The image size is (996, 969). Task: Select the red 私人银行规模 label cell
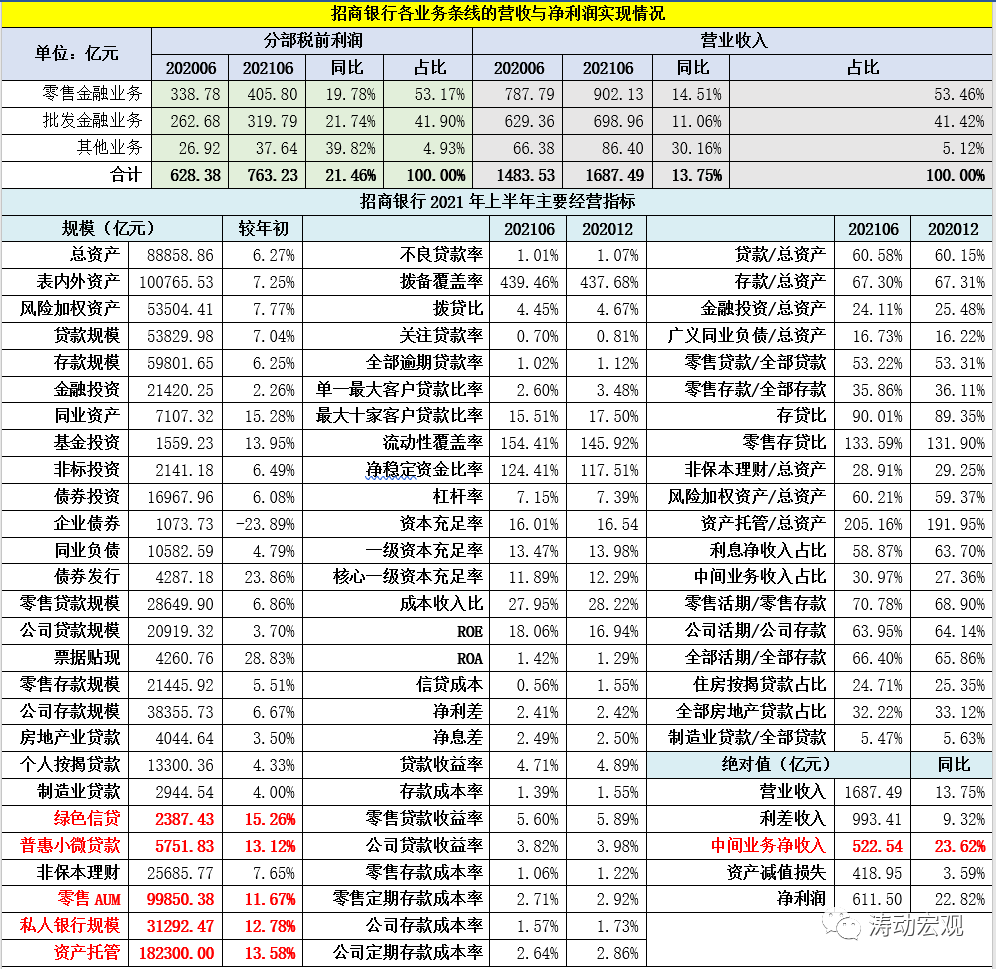pyautogui.click(x=70, y=924)
